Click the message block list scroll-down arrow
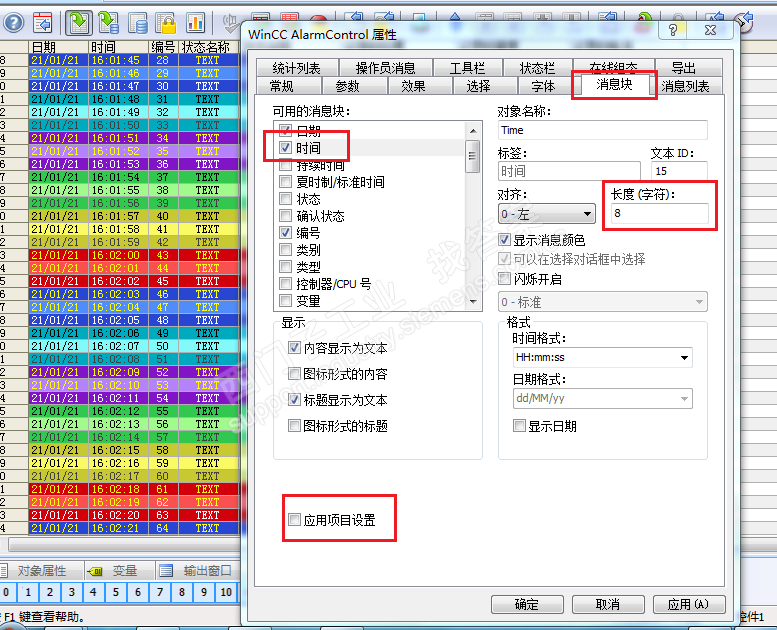777x630 pixels. (473, 301)
